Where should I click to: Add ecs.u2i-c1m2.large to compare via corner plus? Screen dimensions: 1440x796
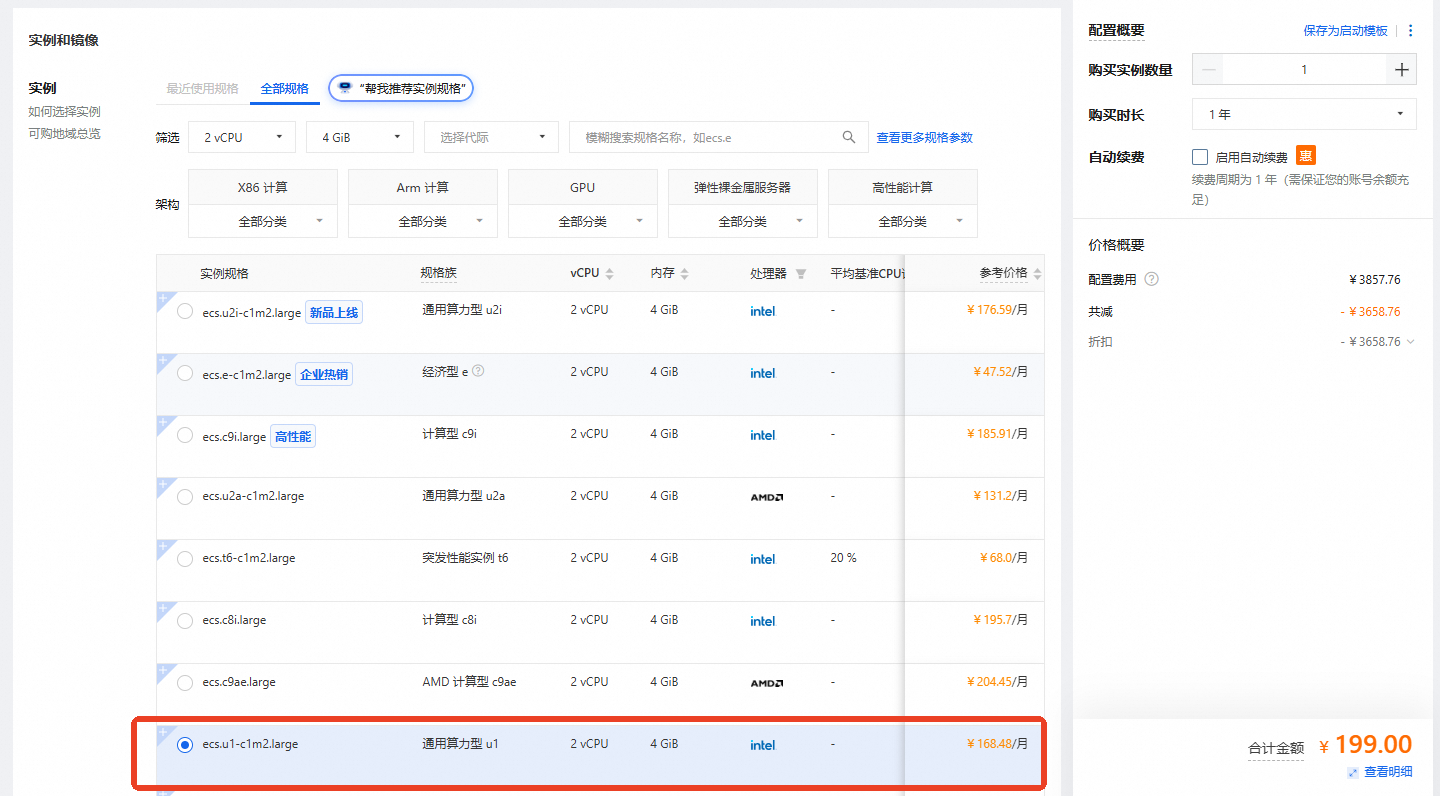pyautogui.click(x=163, y=299)
